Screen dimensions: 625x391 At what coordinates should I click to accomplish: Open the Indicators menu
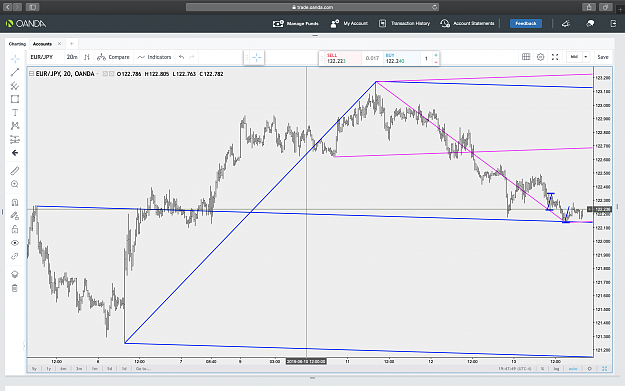tap(154, 57)
